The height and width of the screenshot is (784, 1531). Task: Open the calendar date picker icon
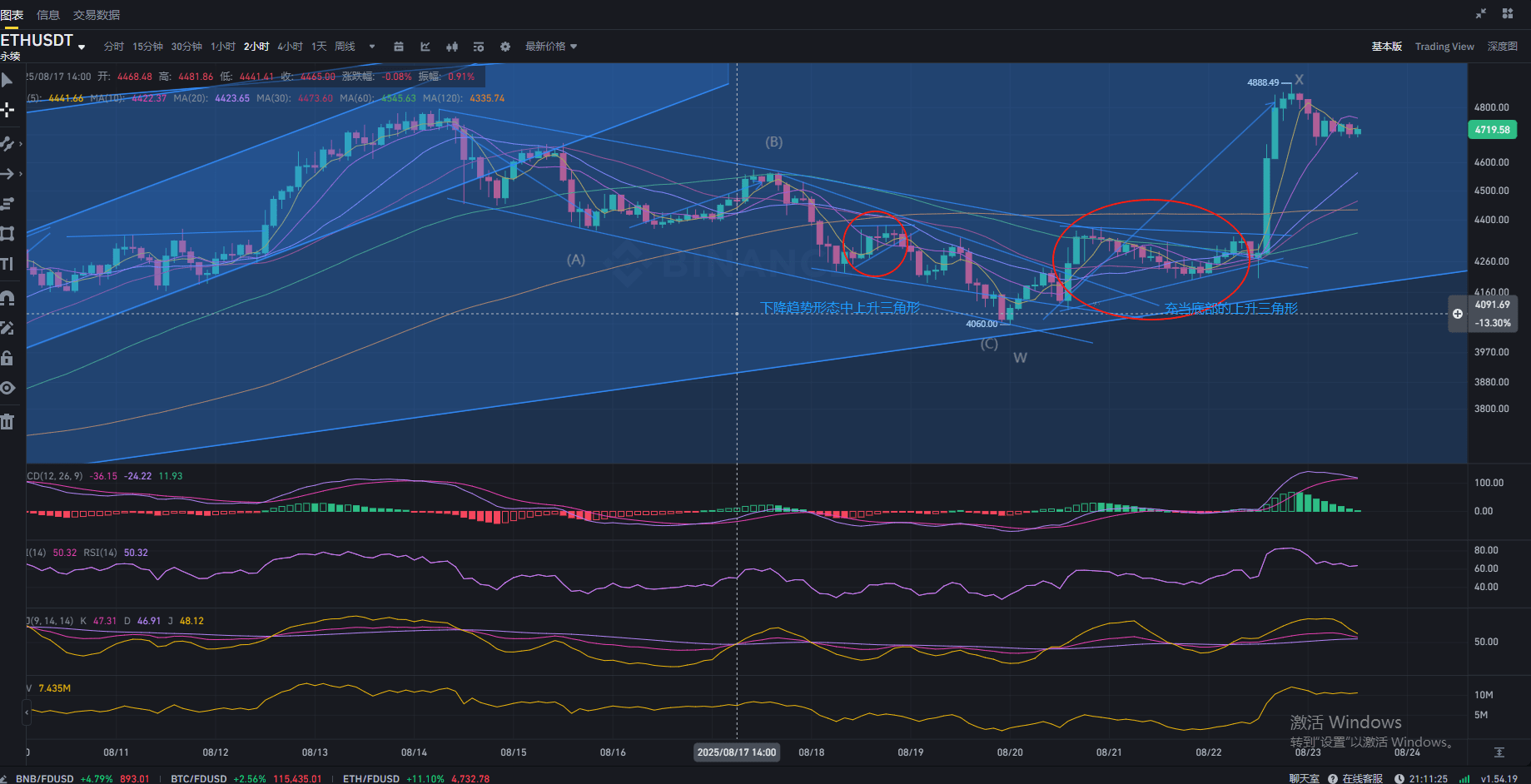(x=399, y=47)
